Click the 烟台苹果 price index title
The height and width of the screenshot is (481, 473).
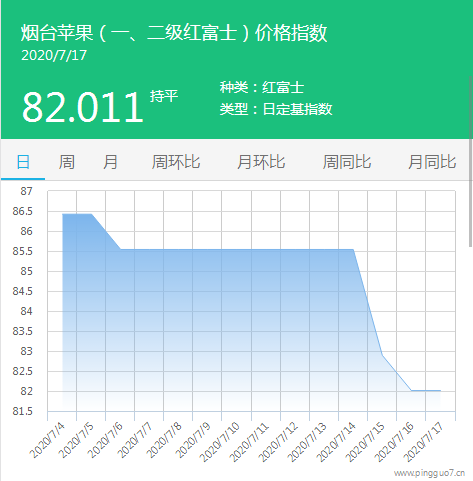pos(174,33)
